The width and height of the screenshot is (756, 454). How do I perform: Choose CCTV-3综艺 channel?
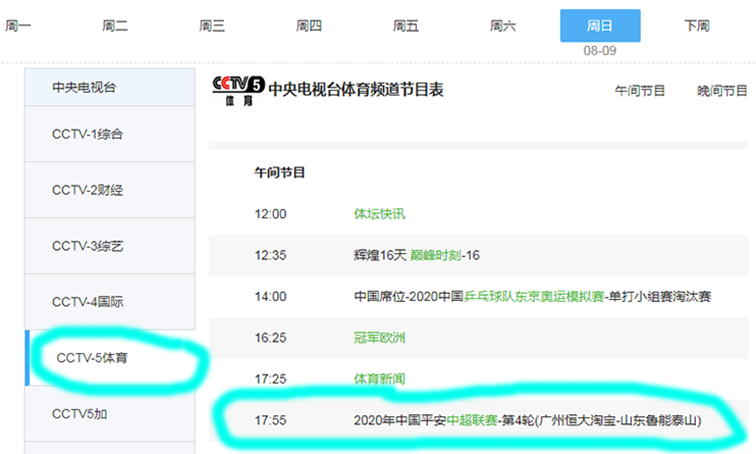pos(110,246)
